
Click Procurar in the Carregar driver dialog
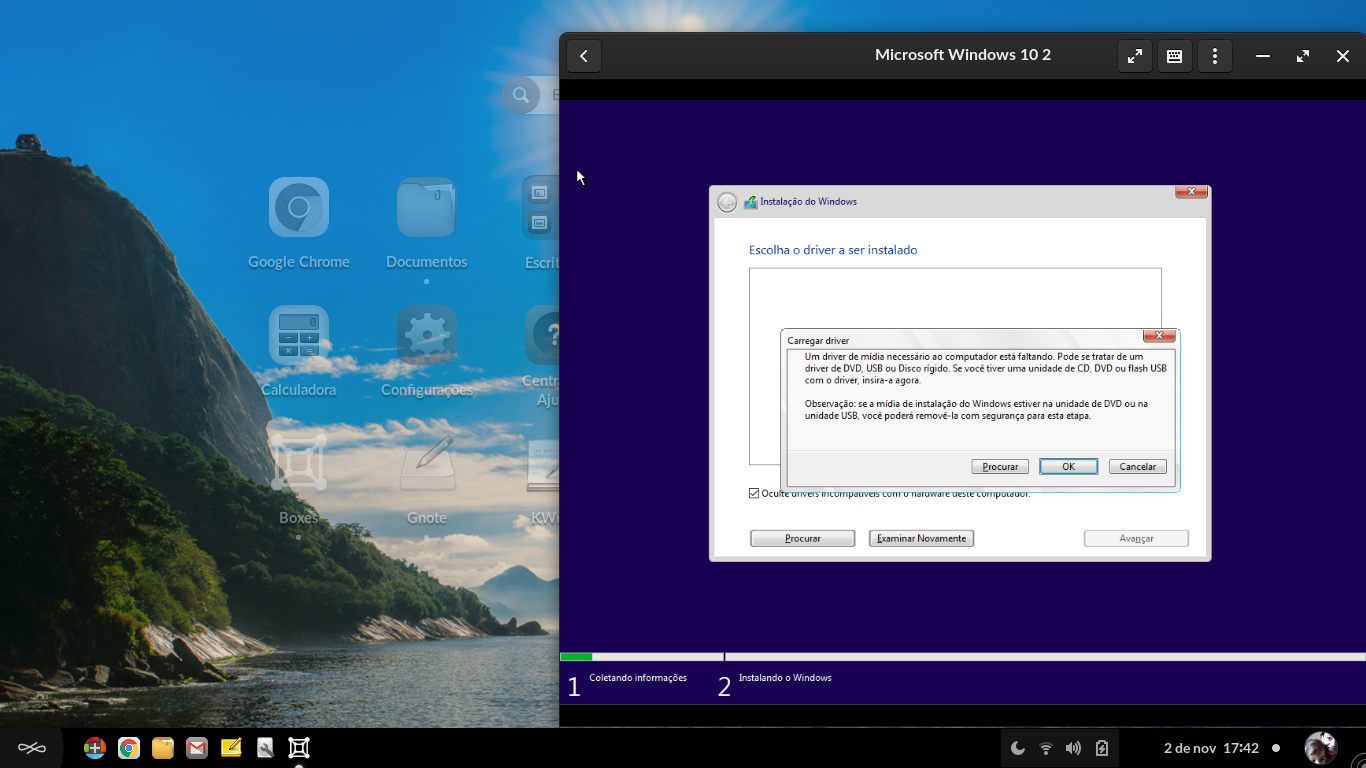coord(1000,467)
